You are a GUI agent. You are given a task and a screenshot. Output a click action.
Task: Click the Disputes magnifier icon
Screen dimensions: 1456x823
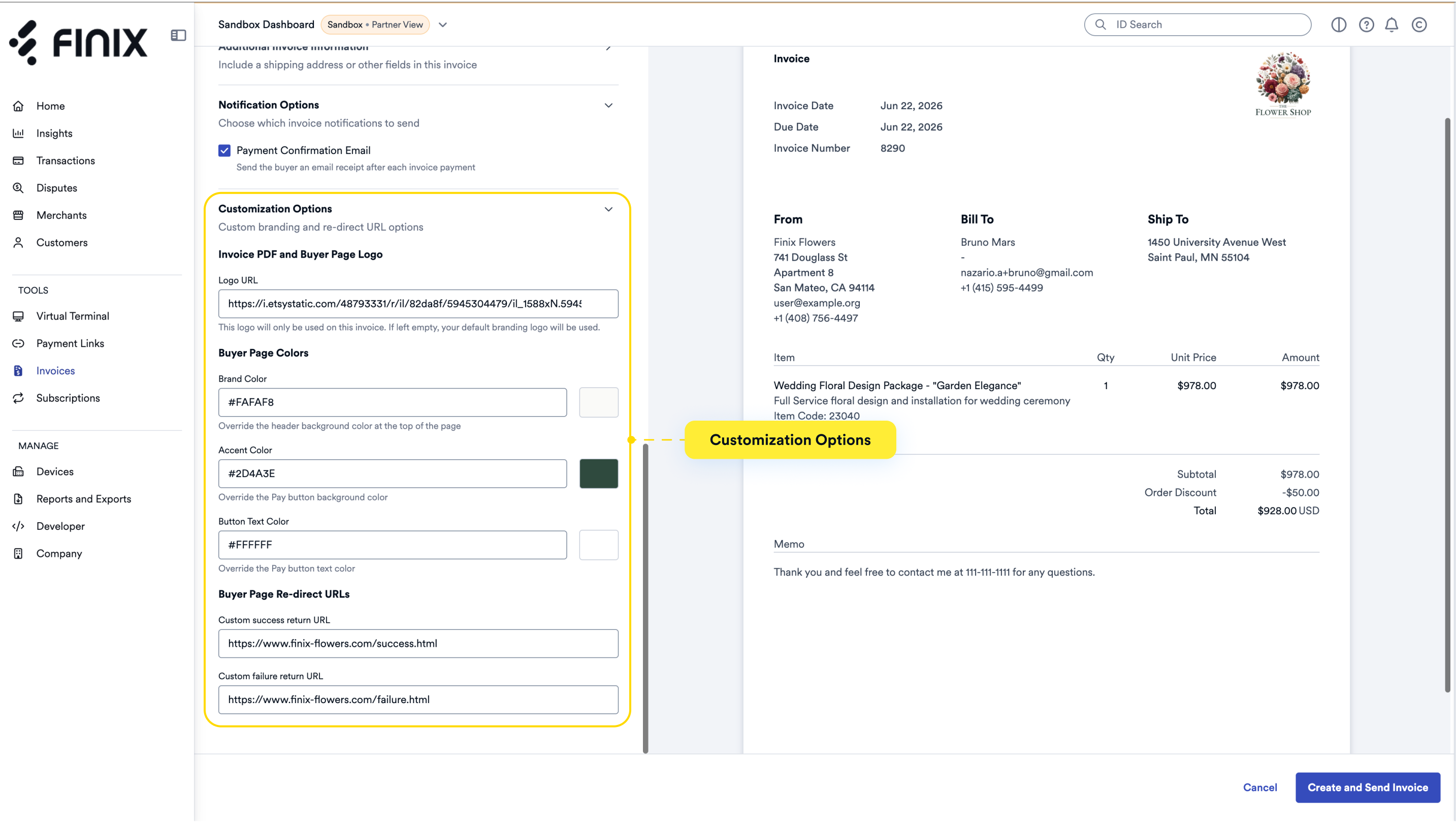18,187
